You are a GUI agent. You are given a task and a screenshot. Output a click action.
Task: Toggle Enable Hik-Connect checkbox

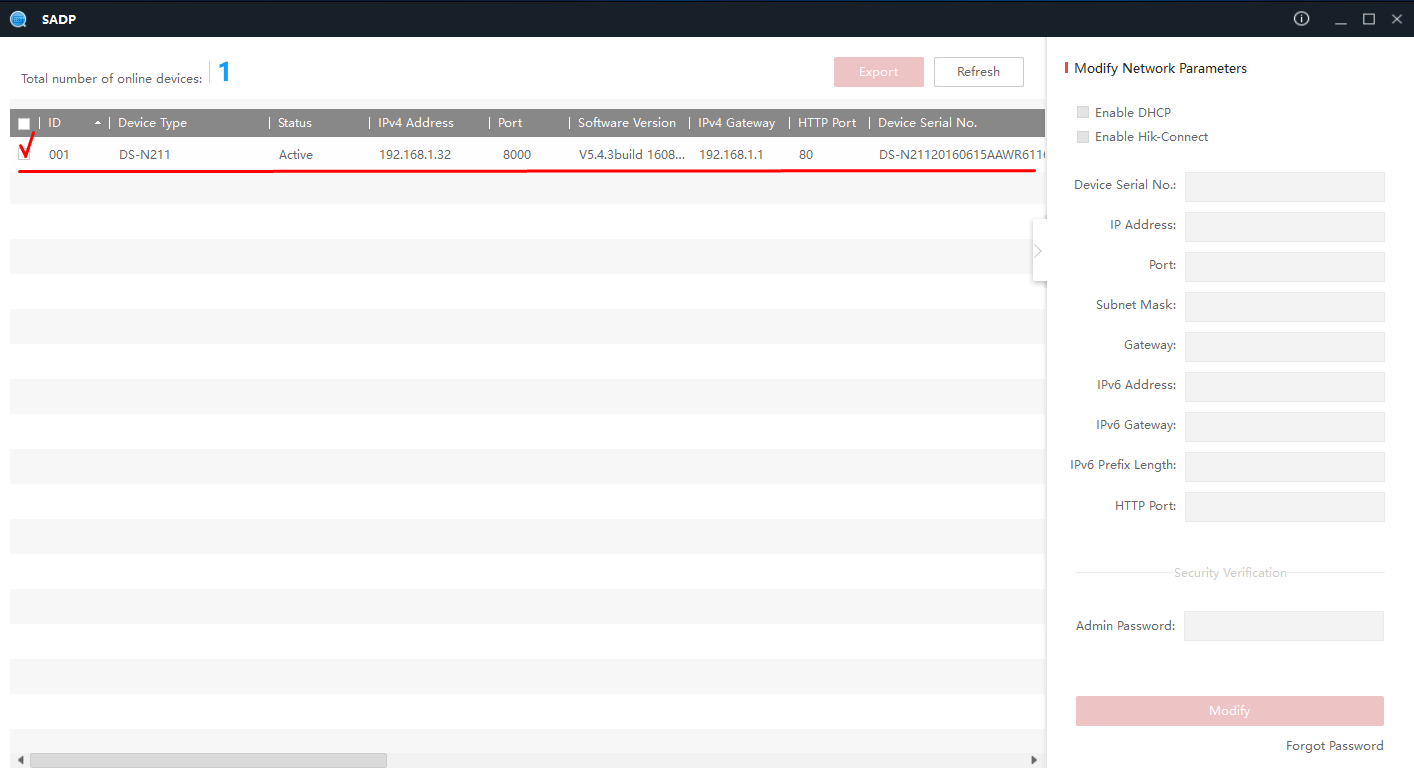coord(1083,137)
